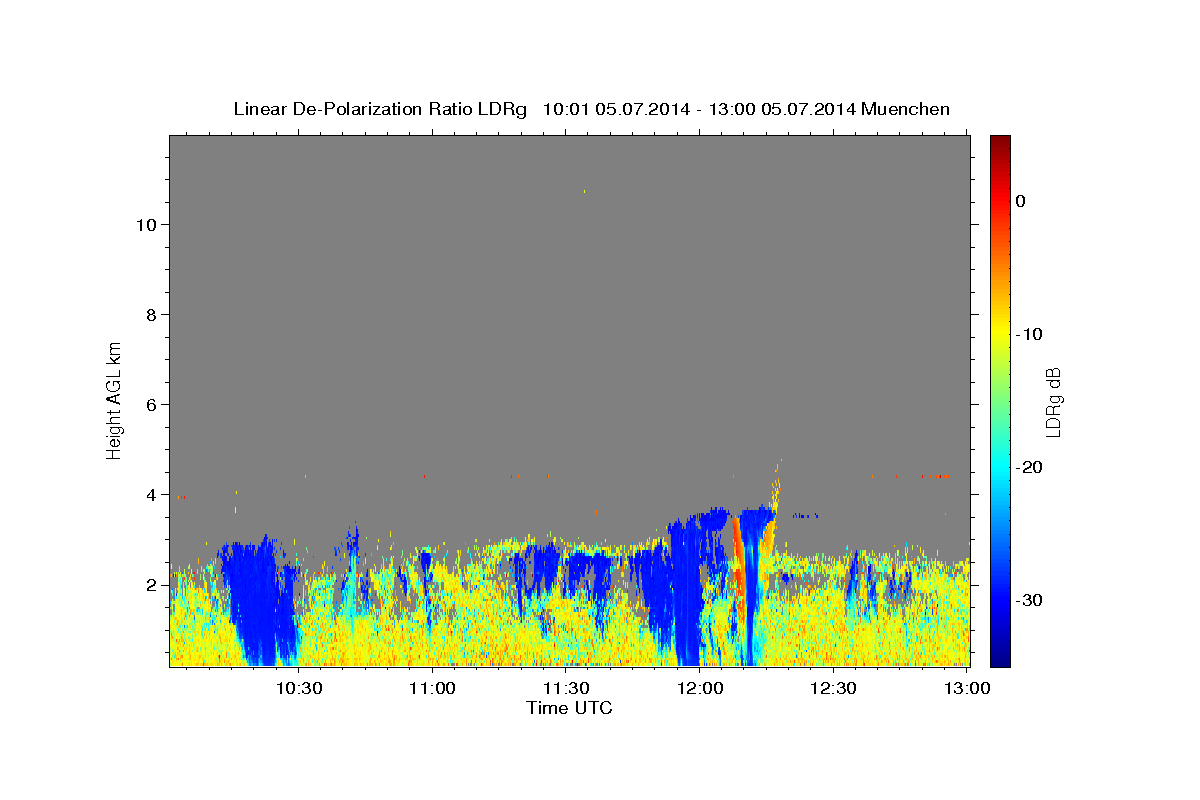The image size is (1200, 800).
Task: Click the large blue column near 10:20
Action: (x=258, y=600)
